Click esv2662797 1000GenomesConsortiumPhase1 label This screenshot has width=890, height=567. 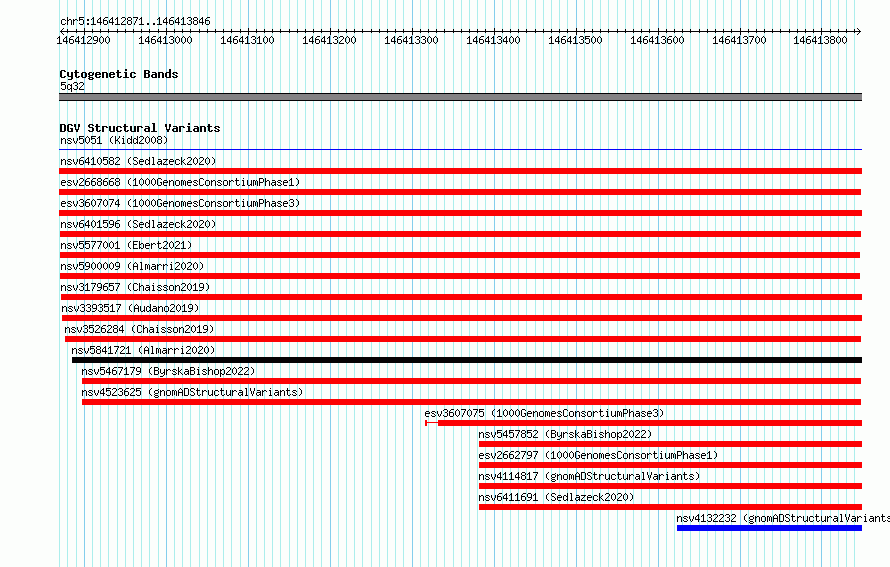click(598, 455)
